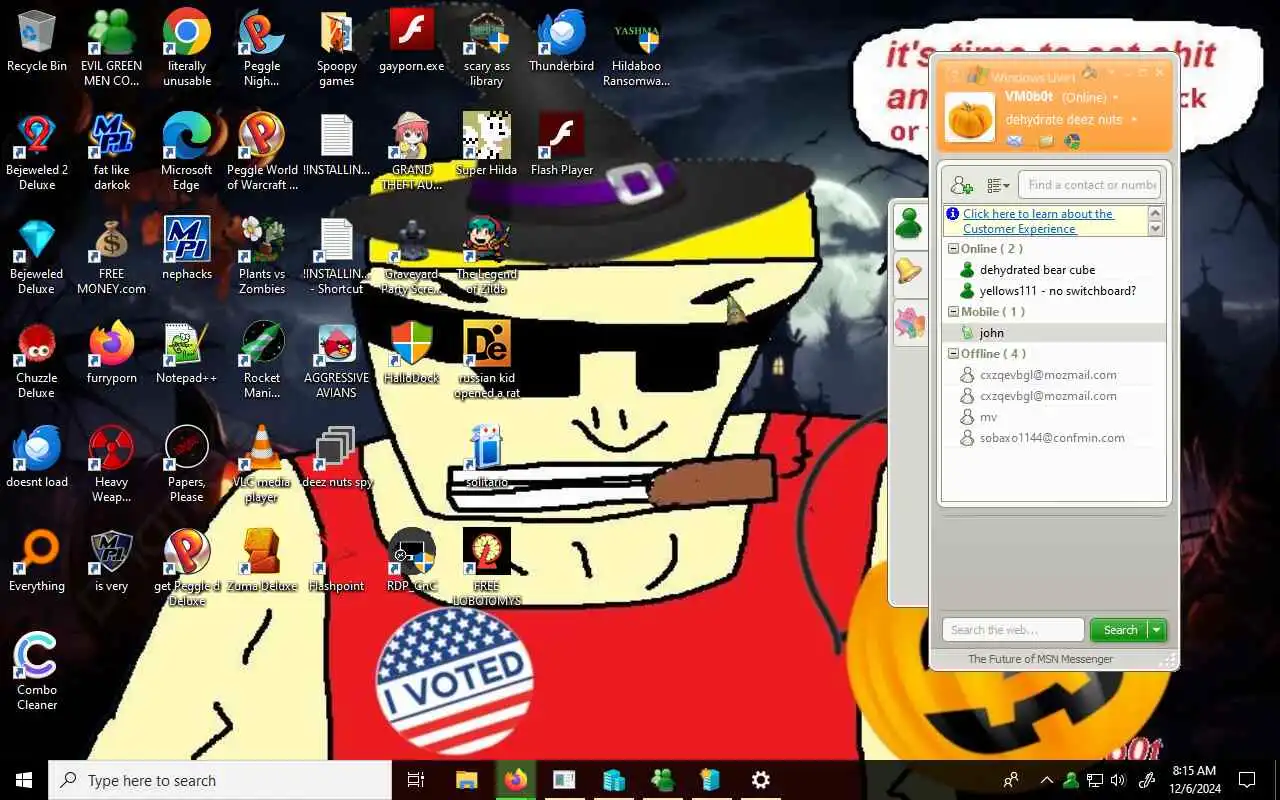Open the Windows Start menu
The image size is (1280, 800).
pyautogui.click(x=24, y=780)
